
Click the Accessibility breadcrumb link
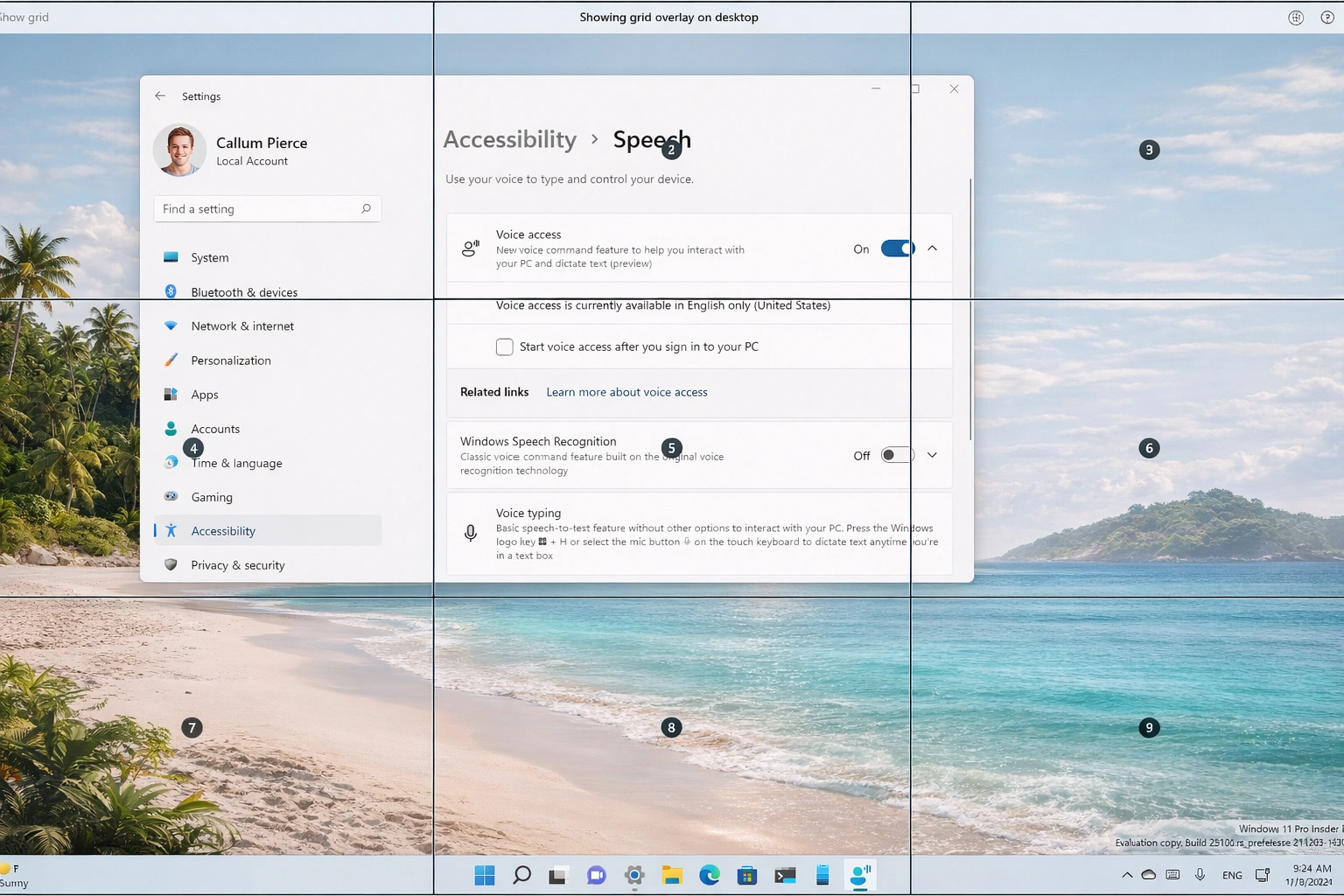tap(509, 139)
